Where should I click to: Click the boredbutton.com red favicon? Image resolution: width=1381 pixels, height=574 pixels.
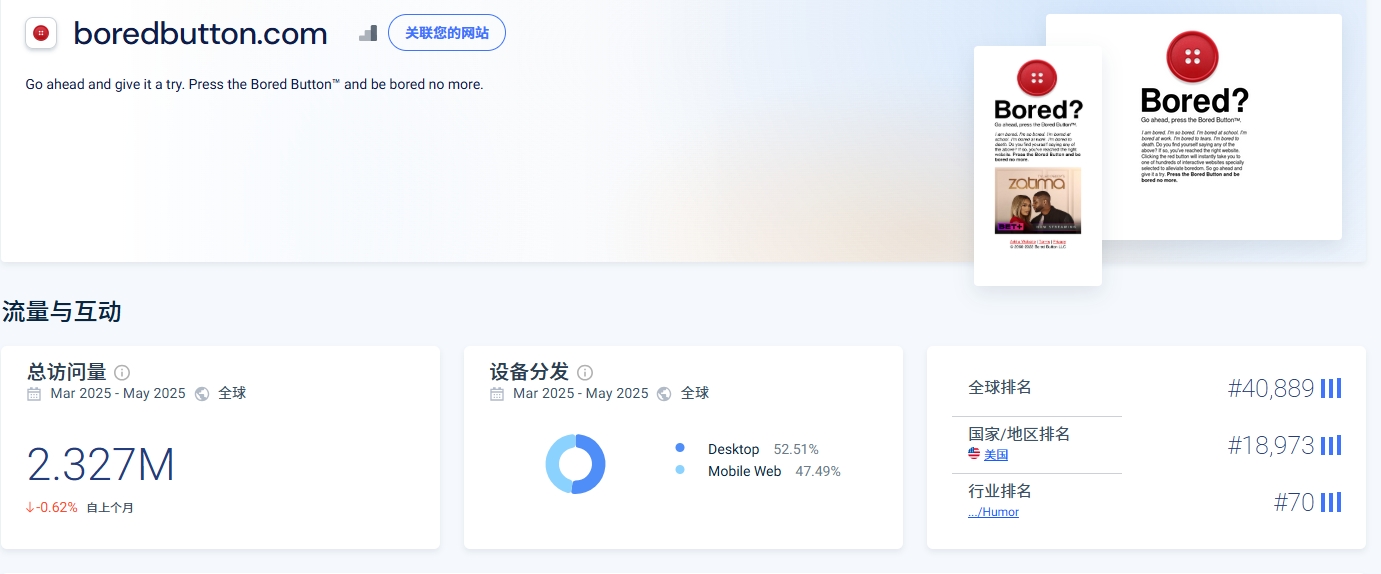pyautogui.click(x=40, y=33)
